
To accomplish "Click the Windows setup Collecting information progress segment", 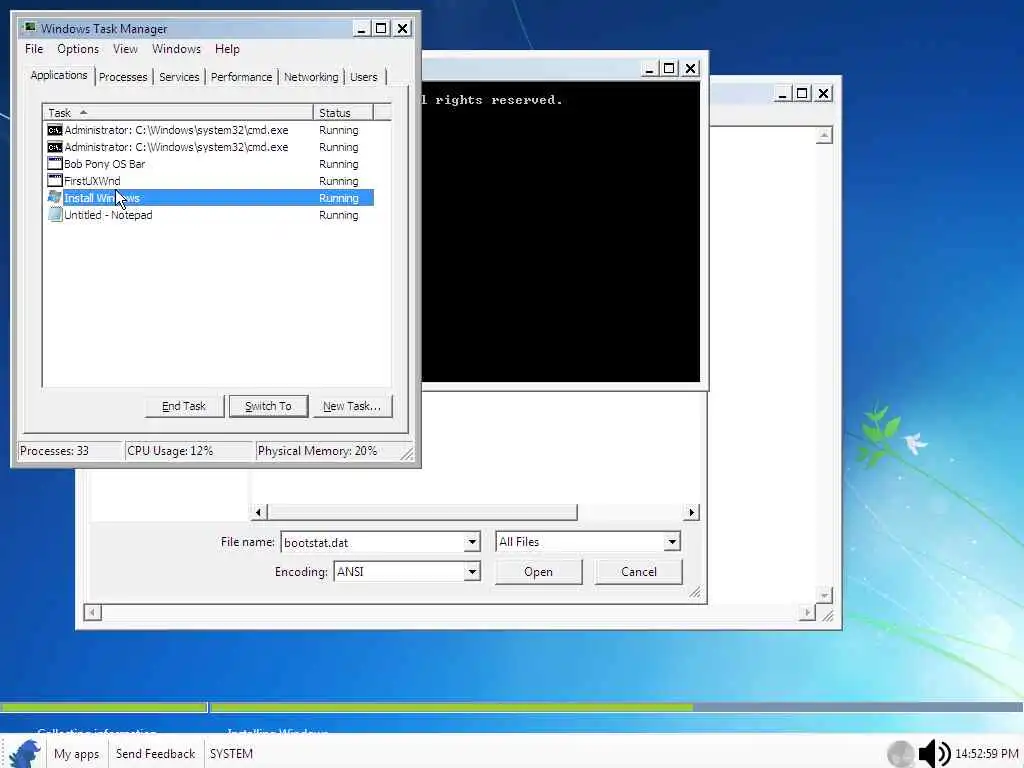I will coord(104,707).
